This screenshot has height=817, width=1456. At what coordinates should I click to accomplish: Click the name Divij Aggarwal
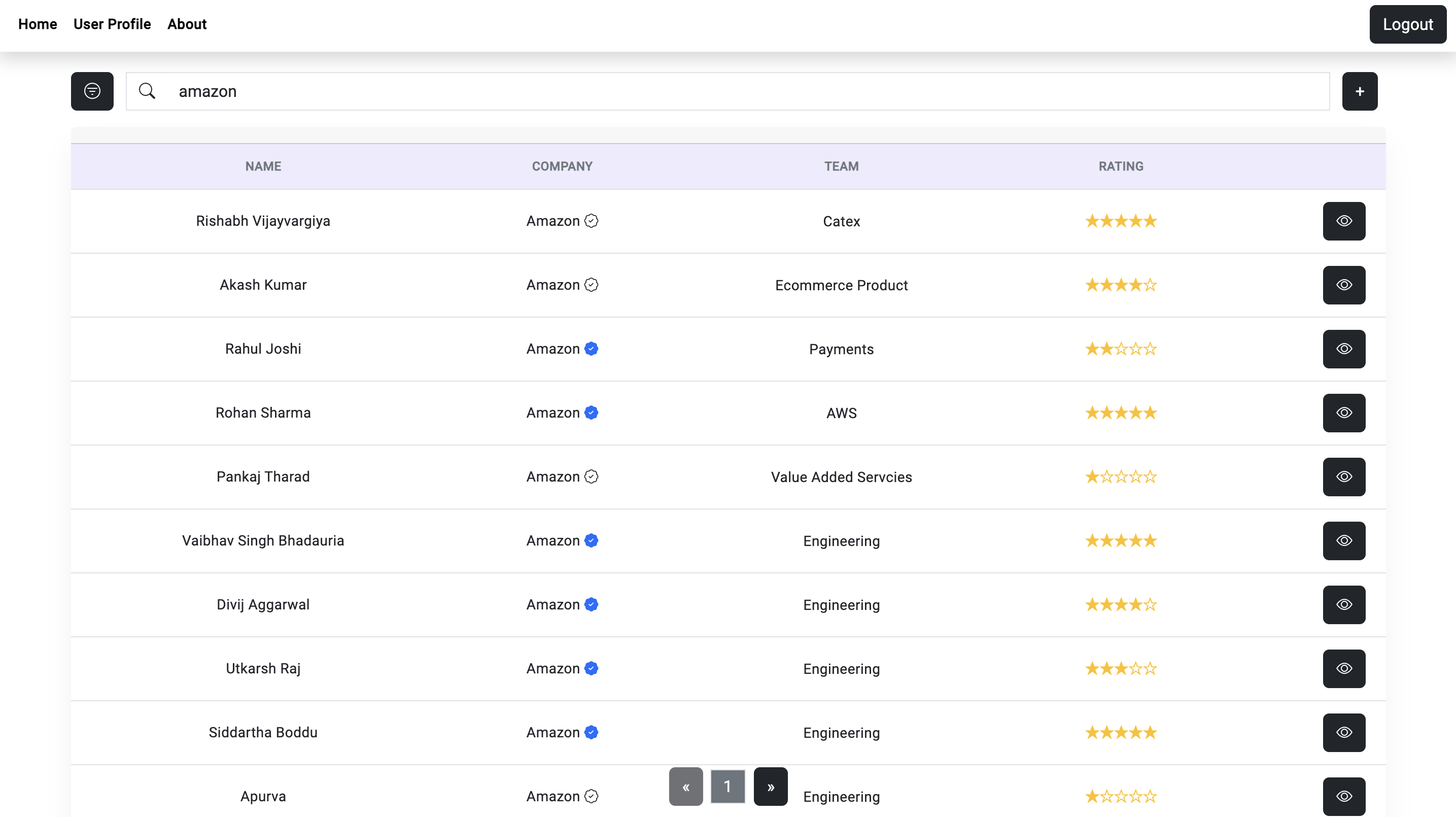(263, 604)
